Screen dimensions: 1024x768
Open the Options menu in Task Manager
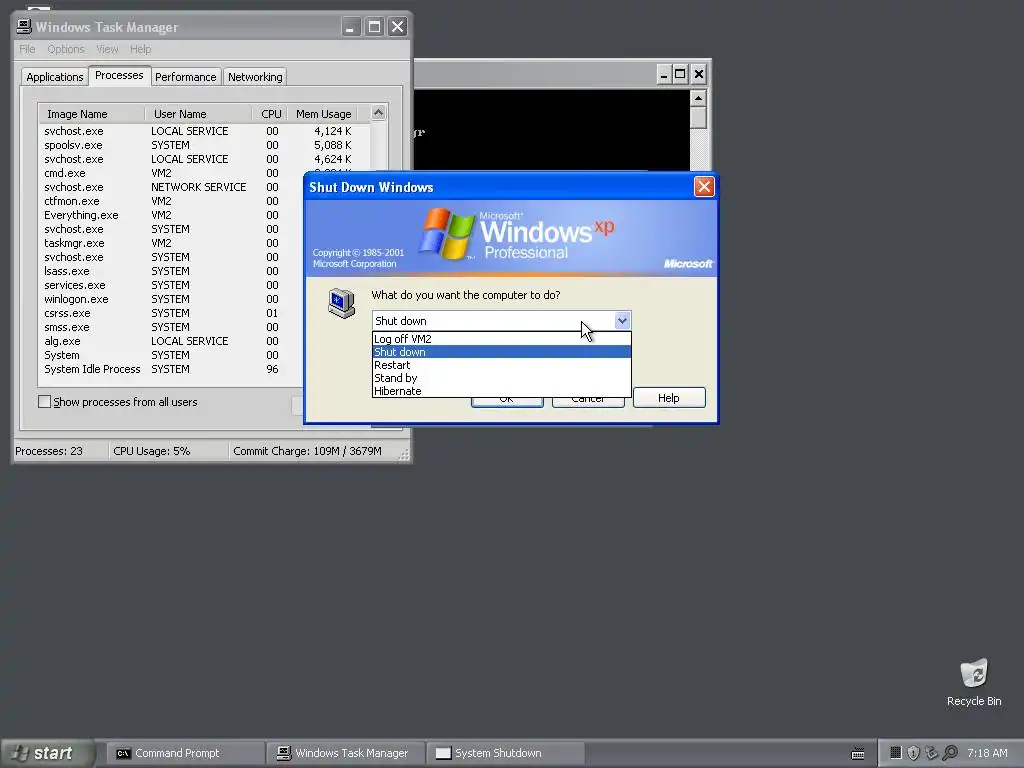66,49
